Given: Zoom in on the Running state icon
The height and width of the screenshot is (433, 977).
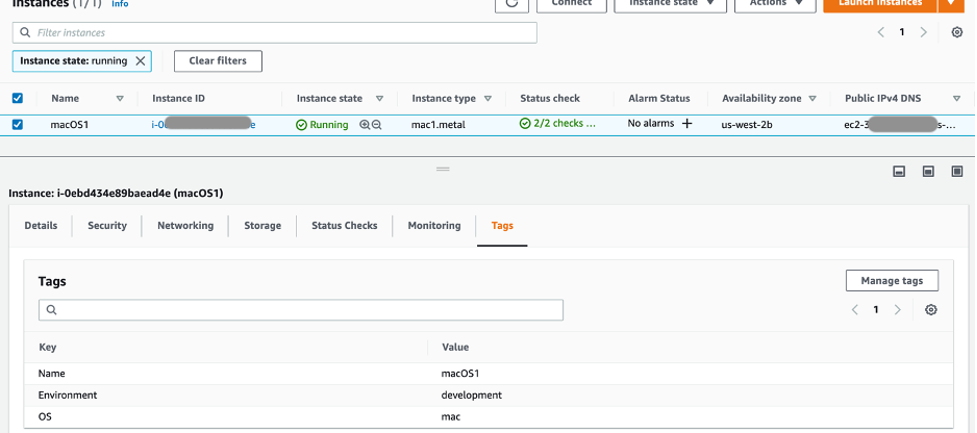Looking at the screenshot, I should point(365,125).
